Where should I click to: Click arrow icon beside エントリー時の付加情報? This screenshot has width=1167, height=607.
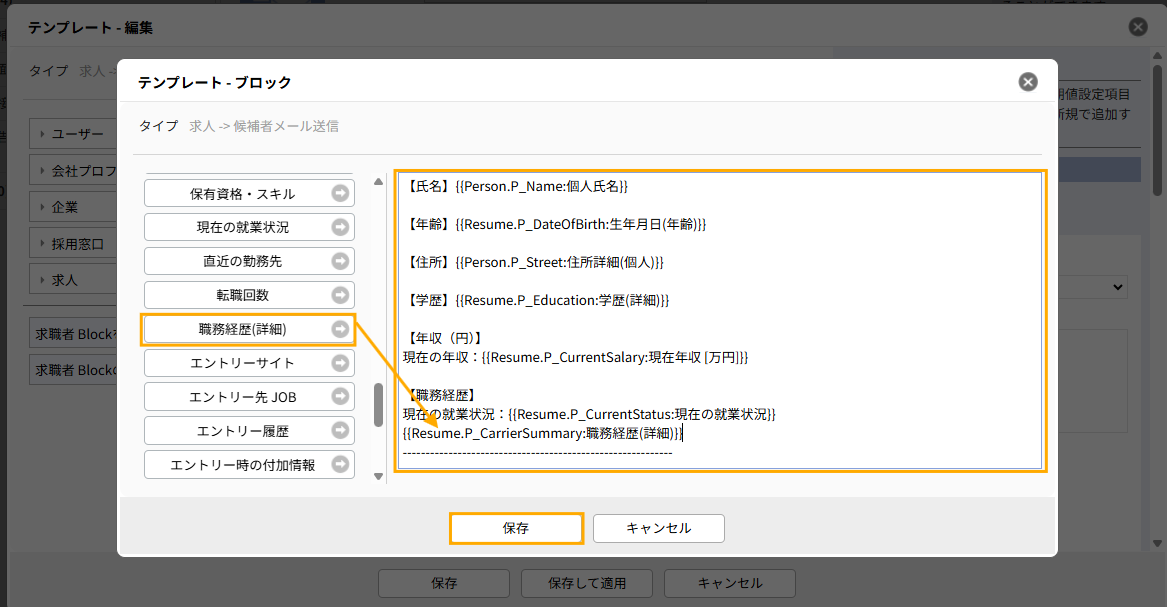click(x=340, y=465)
